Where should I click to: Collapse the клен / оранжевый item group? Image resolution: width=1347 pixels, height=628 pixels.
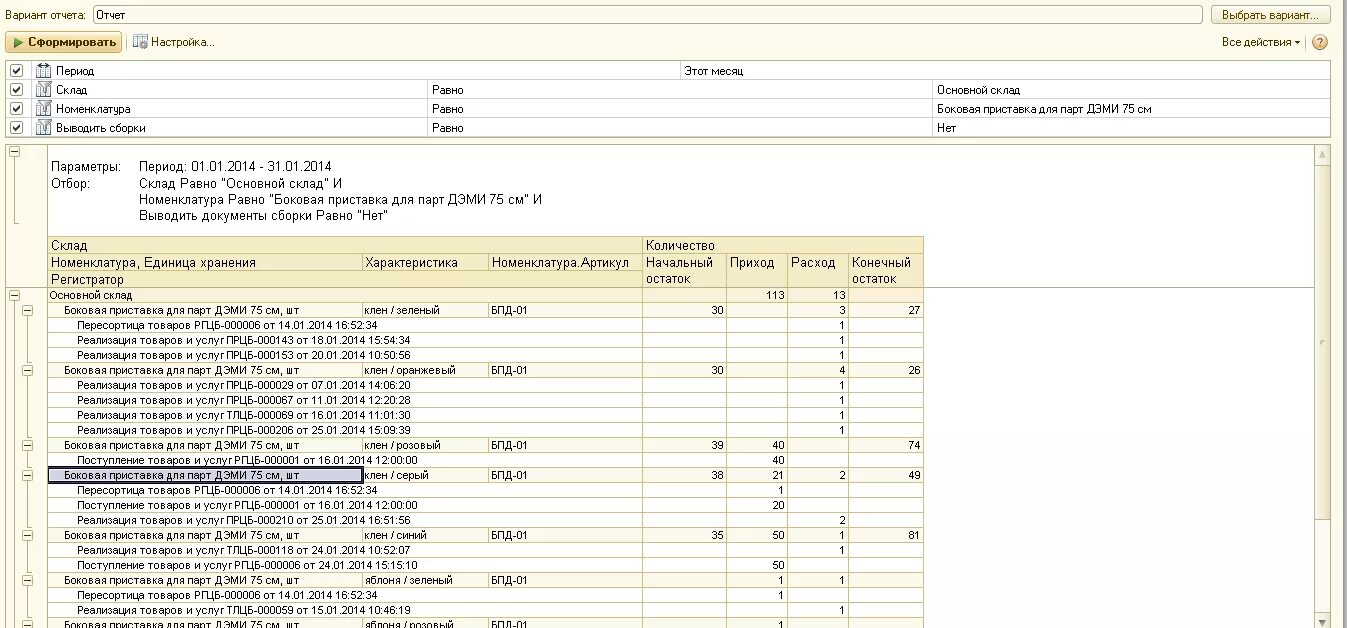click(27, 370)
